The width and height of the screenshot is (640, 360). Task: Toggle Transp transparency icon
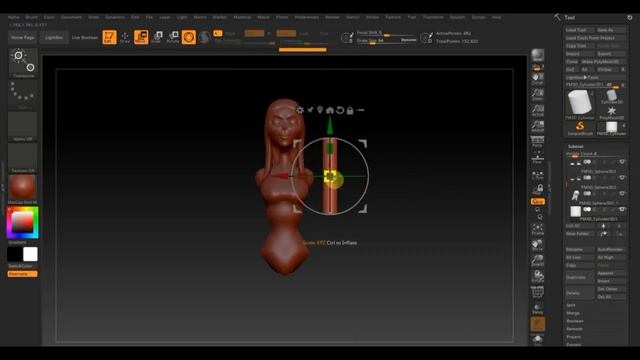pyautogui.click(x=538, y=308)
